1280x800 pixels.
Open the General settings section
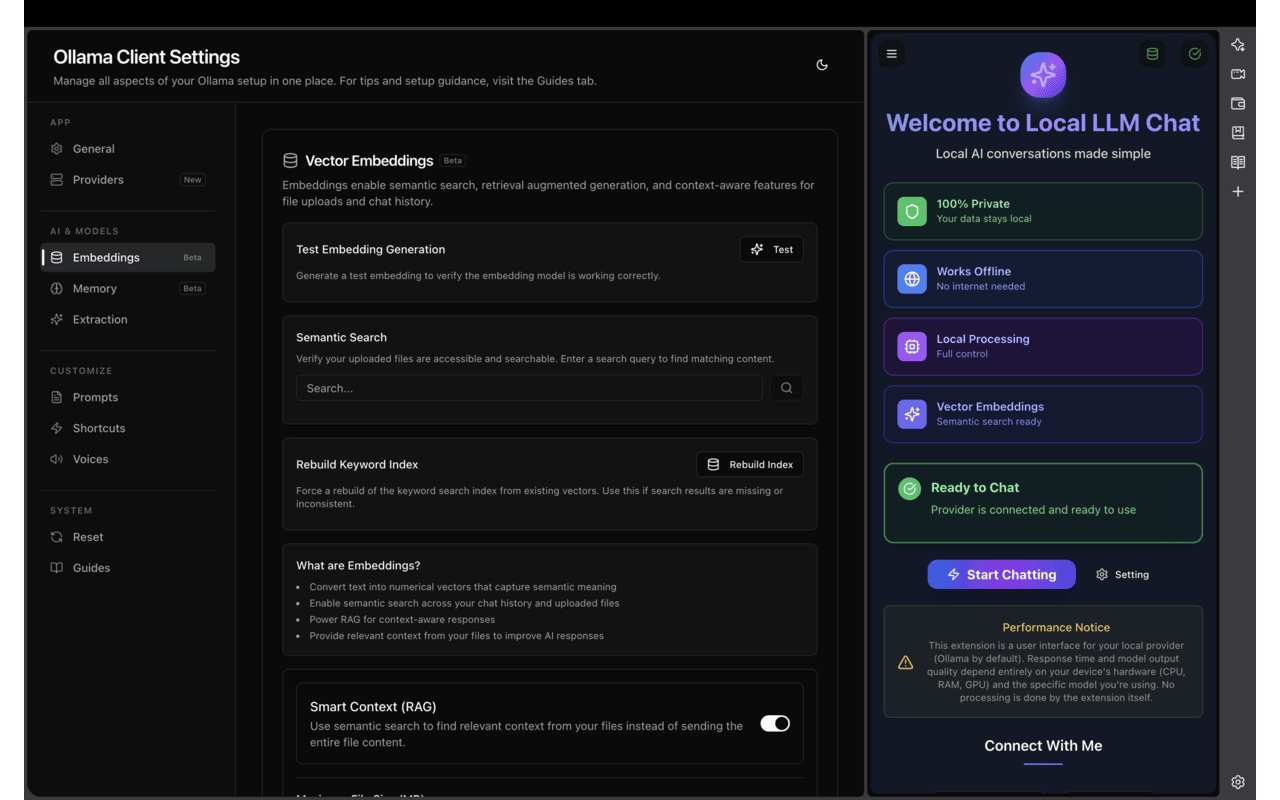click(x=128, y=149)
